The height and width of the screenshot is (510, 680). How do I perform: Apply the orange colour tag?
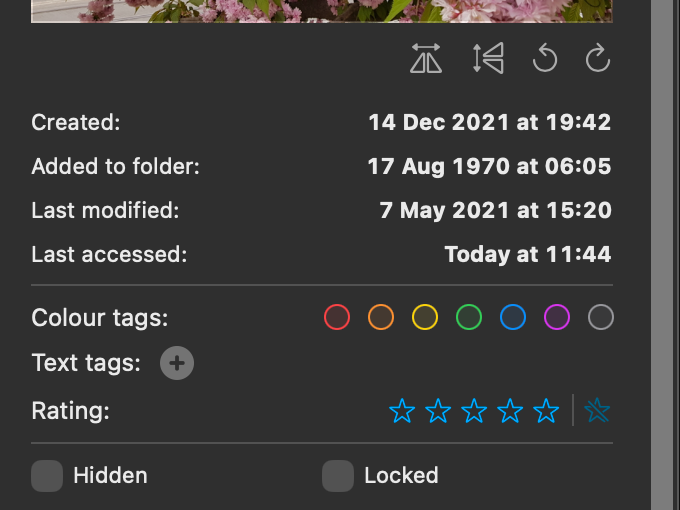[x=381, y=318]
